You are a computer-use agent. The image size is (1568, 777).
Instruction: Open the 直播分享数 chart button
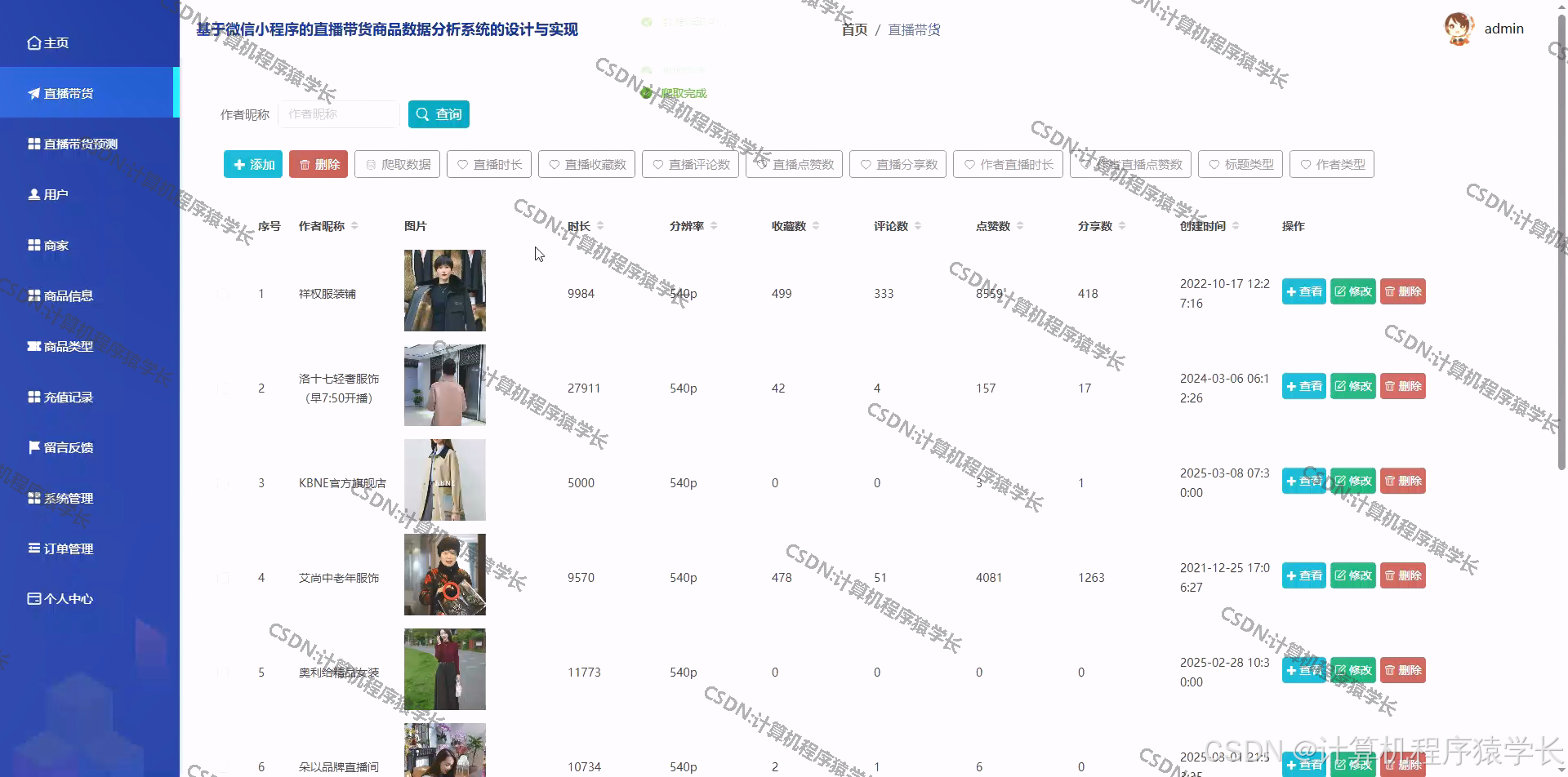tap(898, 164)
